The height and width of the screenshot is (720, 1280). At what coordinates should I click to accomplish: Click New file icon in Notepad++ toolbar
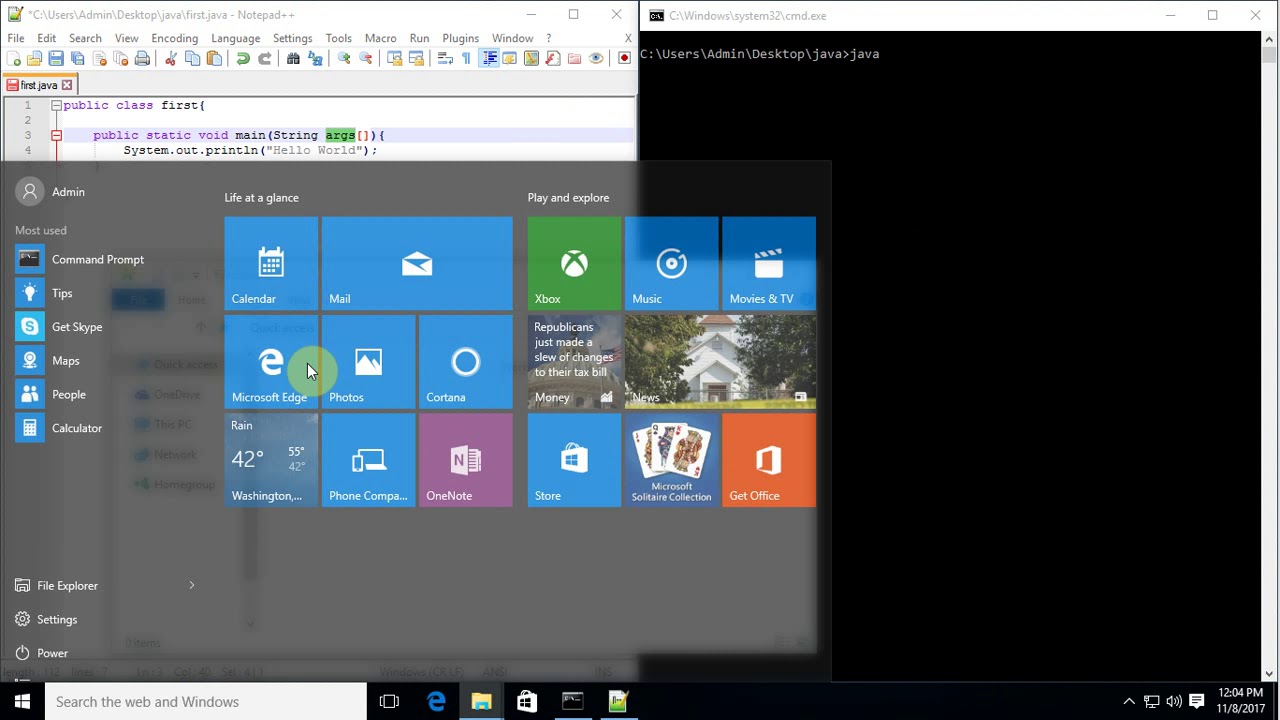pyautogui.click(x=14, y=59)
